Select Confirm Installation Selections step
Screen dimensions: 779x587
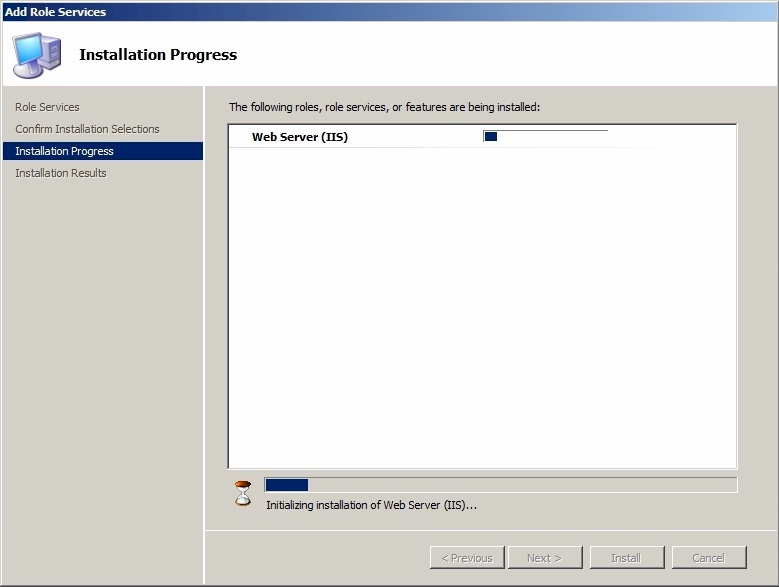[x=87, y=129]
